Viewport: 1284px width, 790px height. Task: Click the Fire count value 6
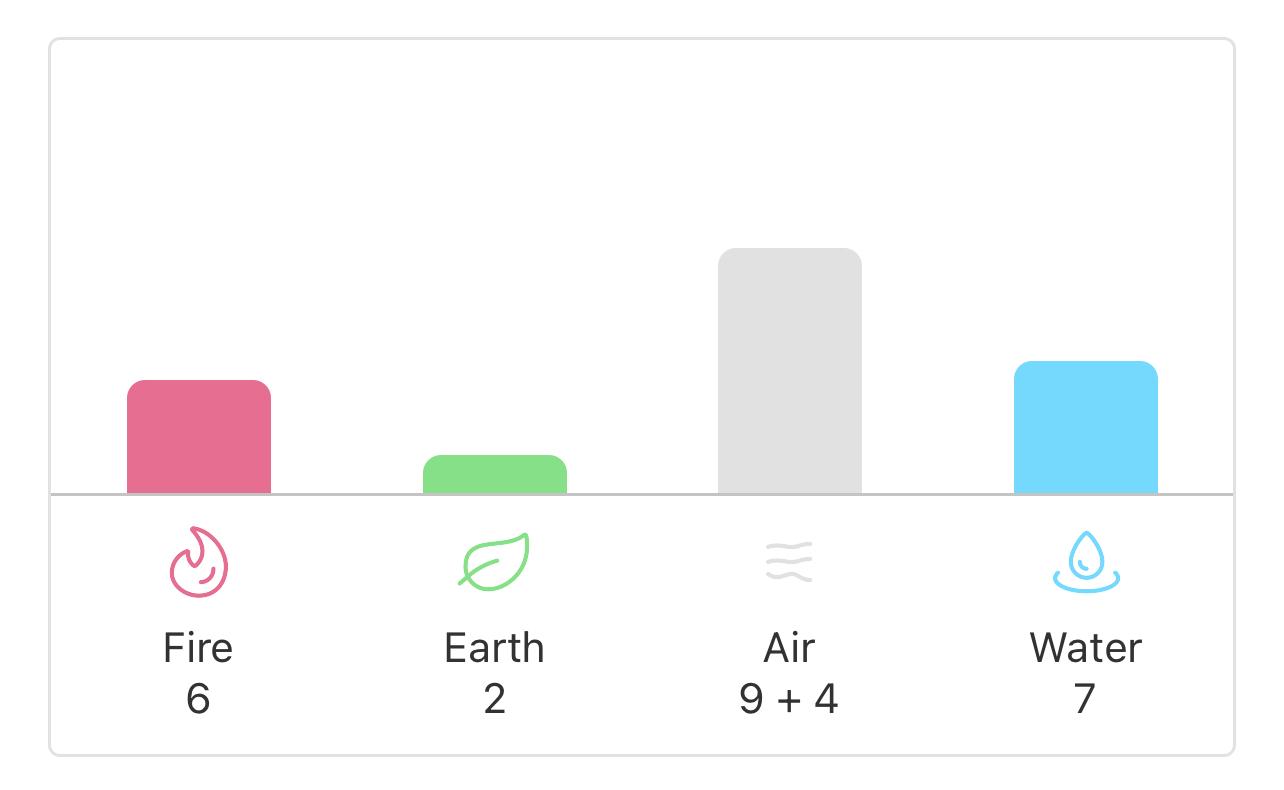pyautogui.click(x=198, y=698)
